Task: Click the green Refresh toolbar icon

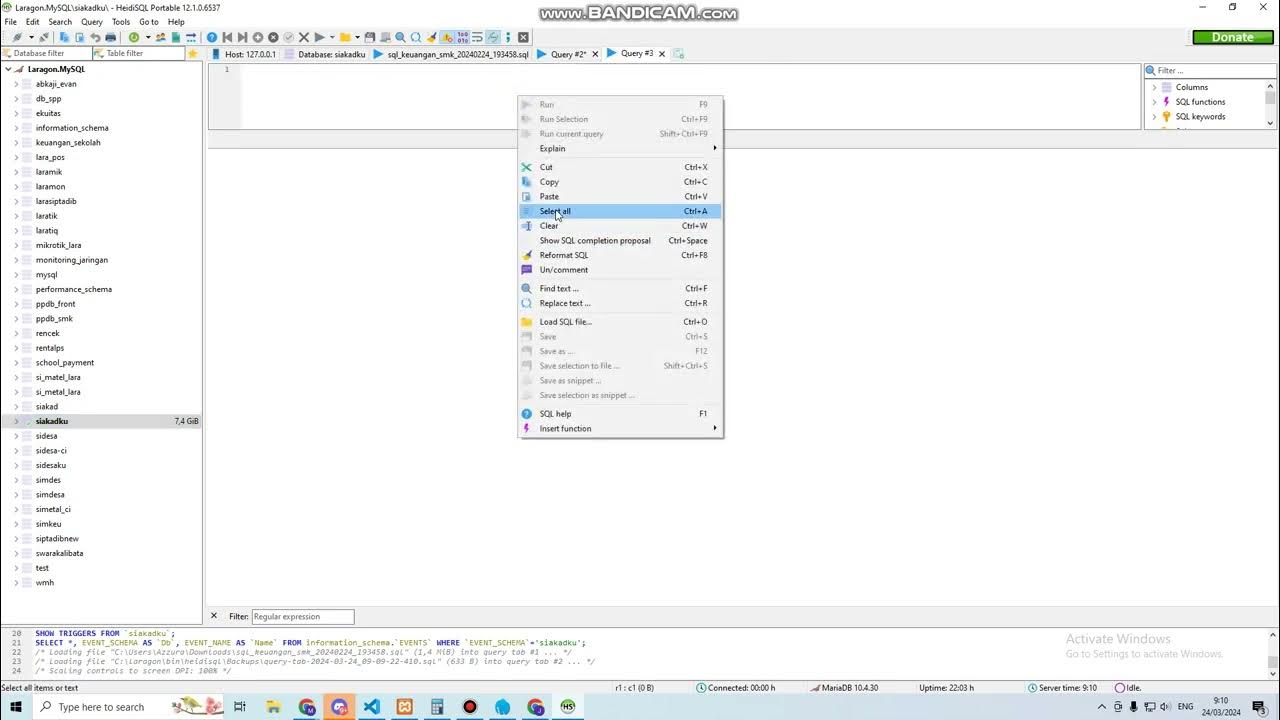Action: (x=134, y=37)
